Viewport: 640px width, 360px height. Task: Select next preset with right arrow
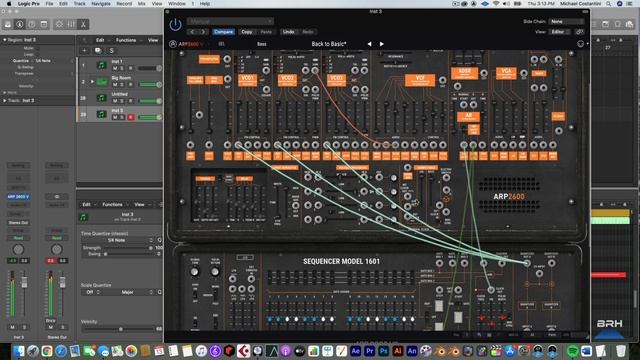[x=382, y=44]
